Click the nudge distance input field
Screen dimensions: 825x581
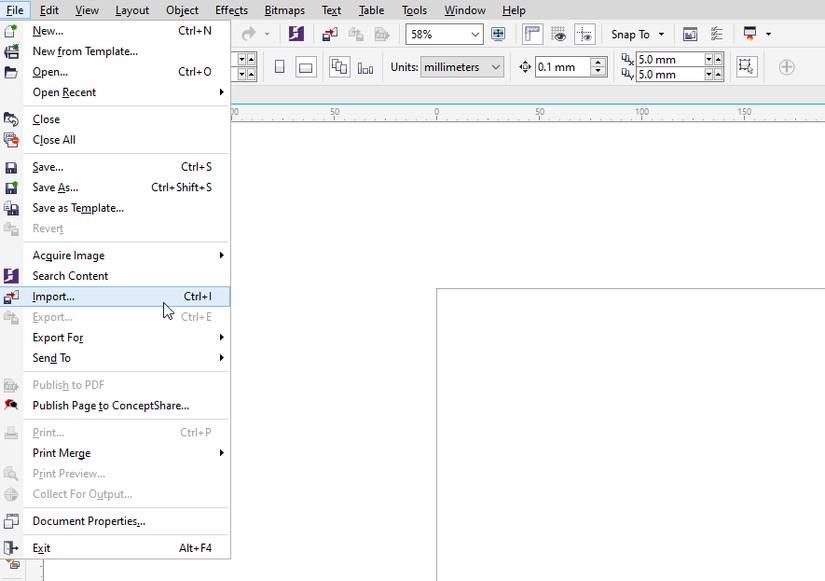562,67
